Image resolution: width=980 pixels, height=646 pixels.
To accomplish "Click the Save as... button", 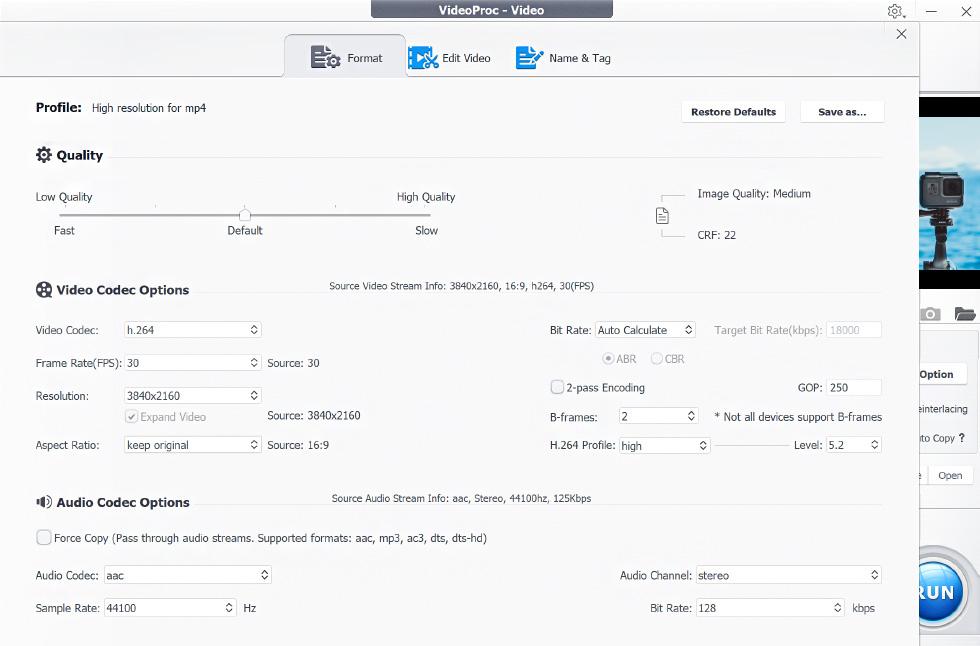I will tap(842, 112).
